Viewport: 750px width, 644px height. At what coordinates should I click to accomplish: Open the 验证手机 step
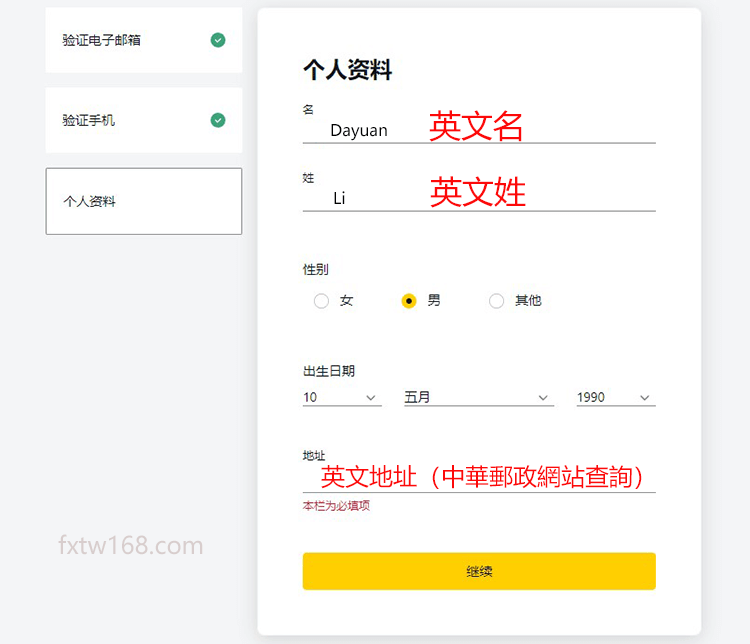pos(143,120)
